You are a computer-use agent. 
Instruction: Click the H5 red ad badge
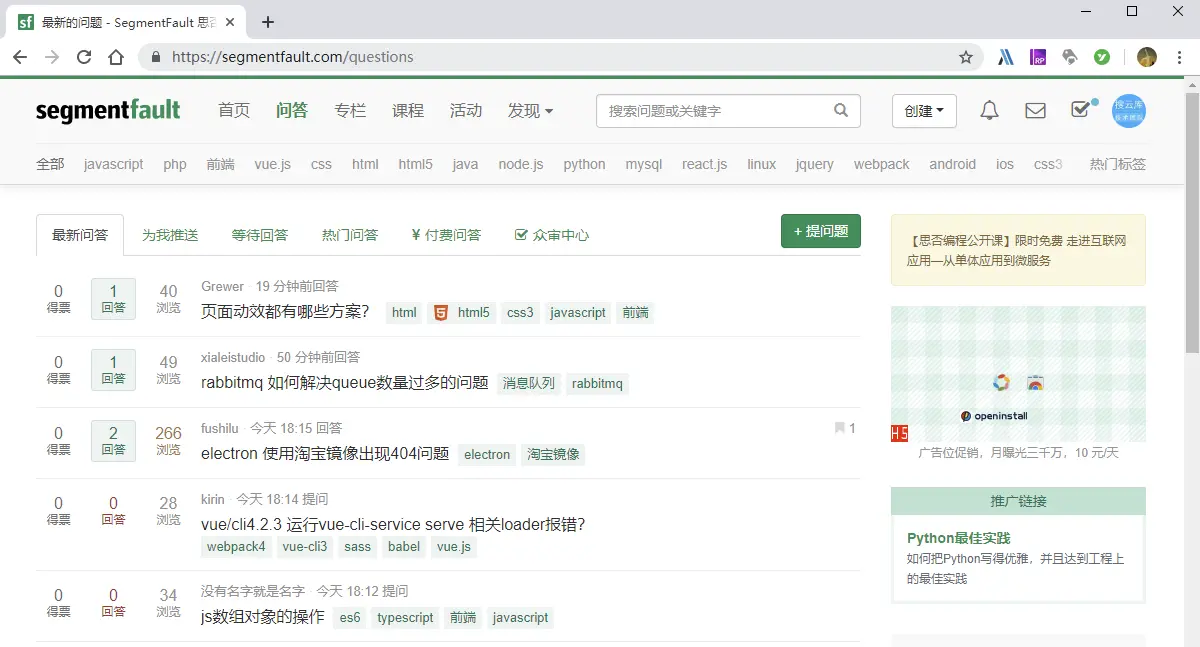pos(899,433)
